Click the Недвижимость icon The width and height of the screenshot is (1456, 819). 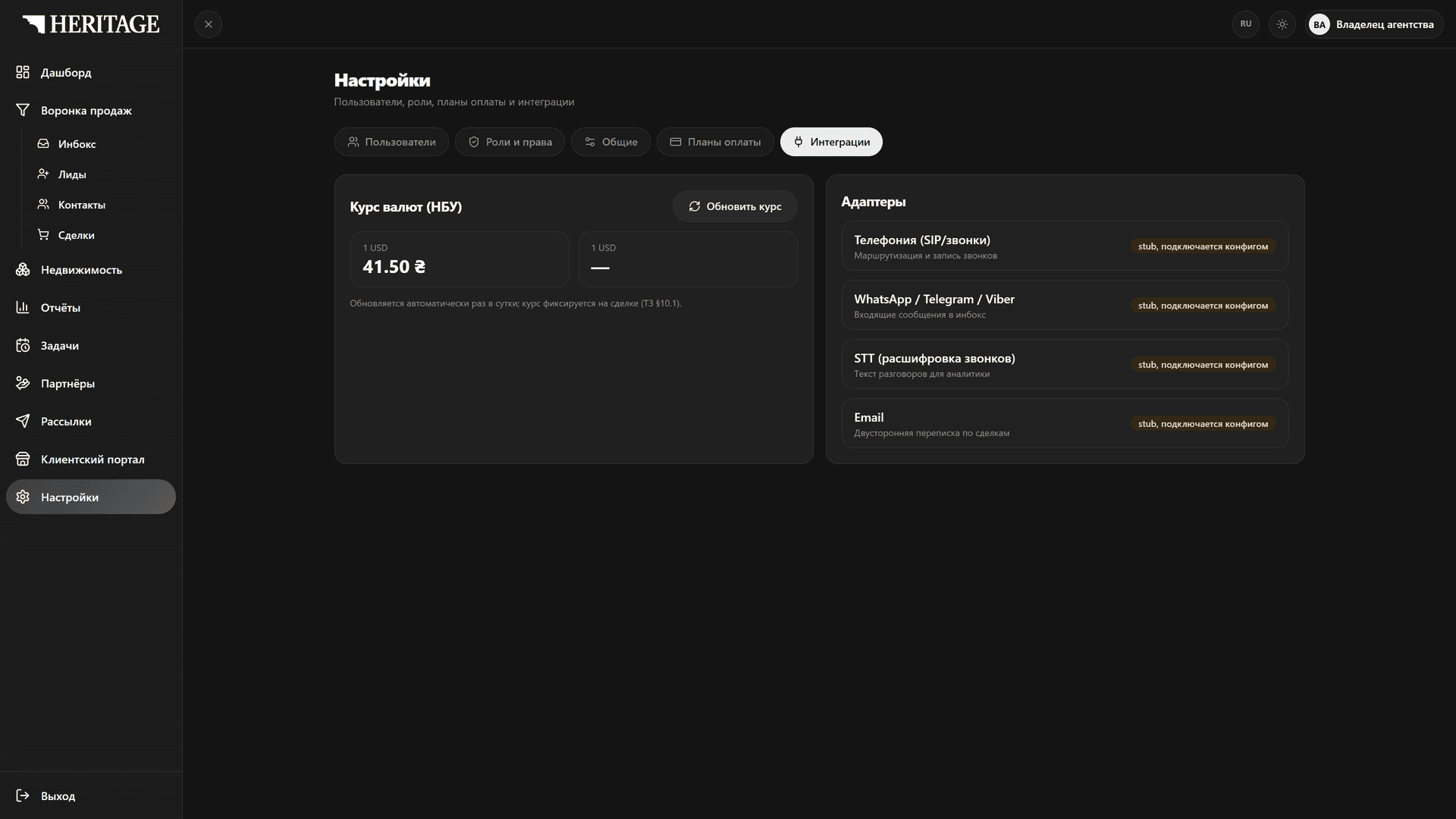click(23, 269)
